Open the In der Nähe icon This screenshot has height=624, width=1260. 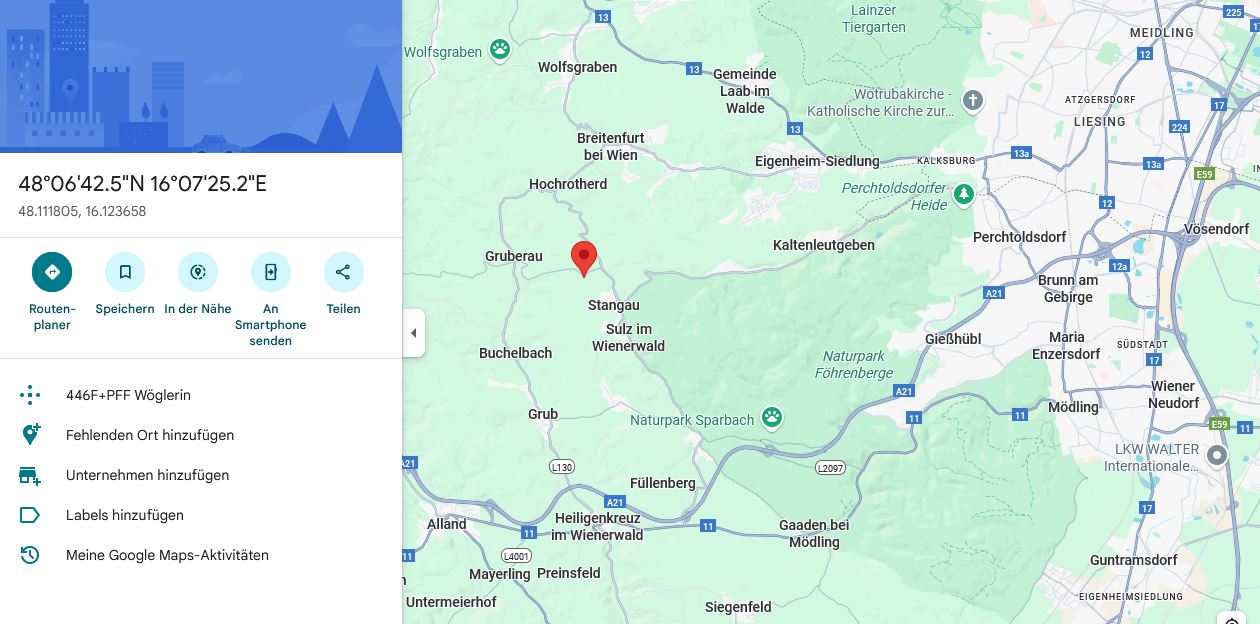tap(198, 272)
